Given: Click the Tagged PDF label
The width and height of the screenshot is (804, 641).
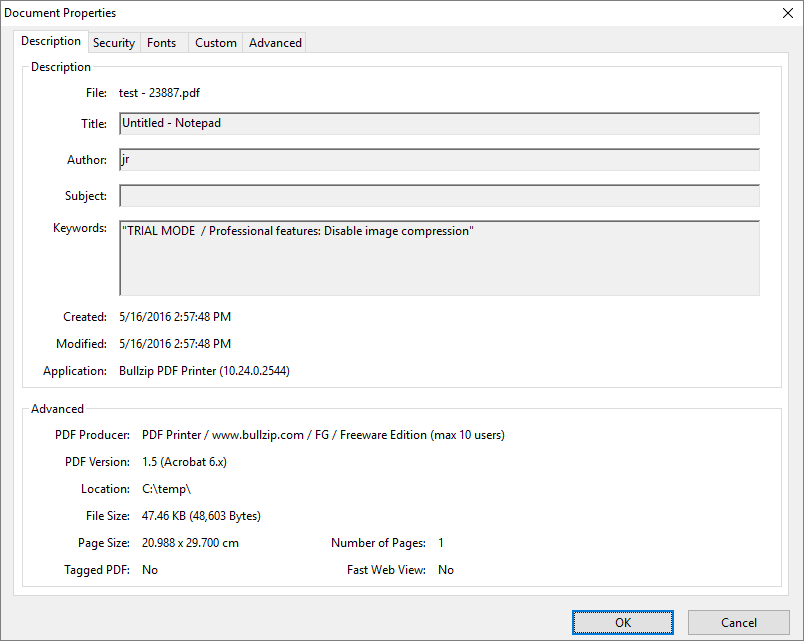Looking at the screenshot, I should click(x=97, y=570).
